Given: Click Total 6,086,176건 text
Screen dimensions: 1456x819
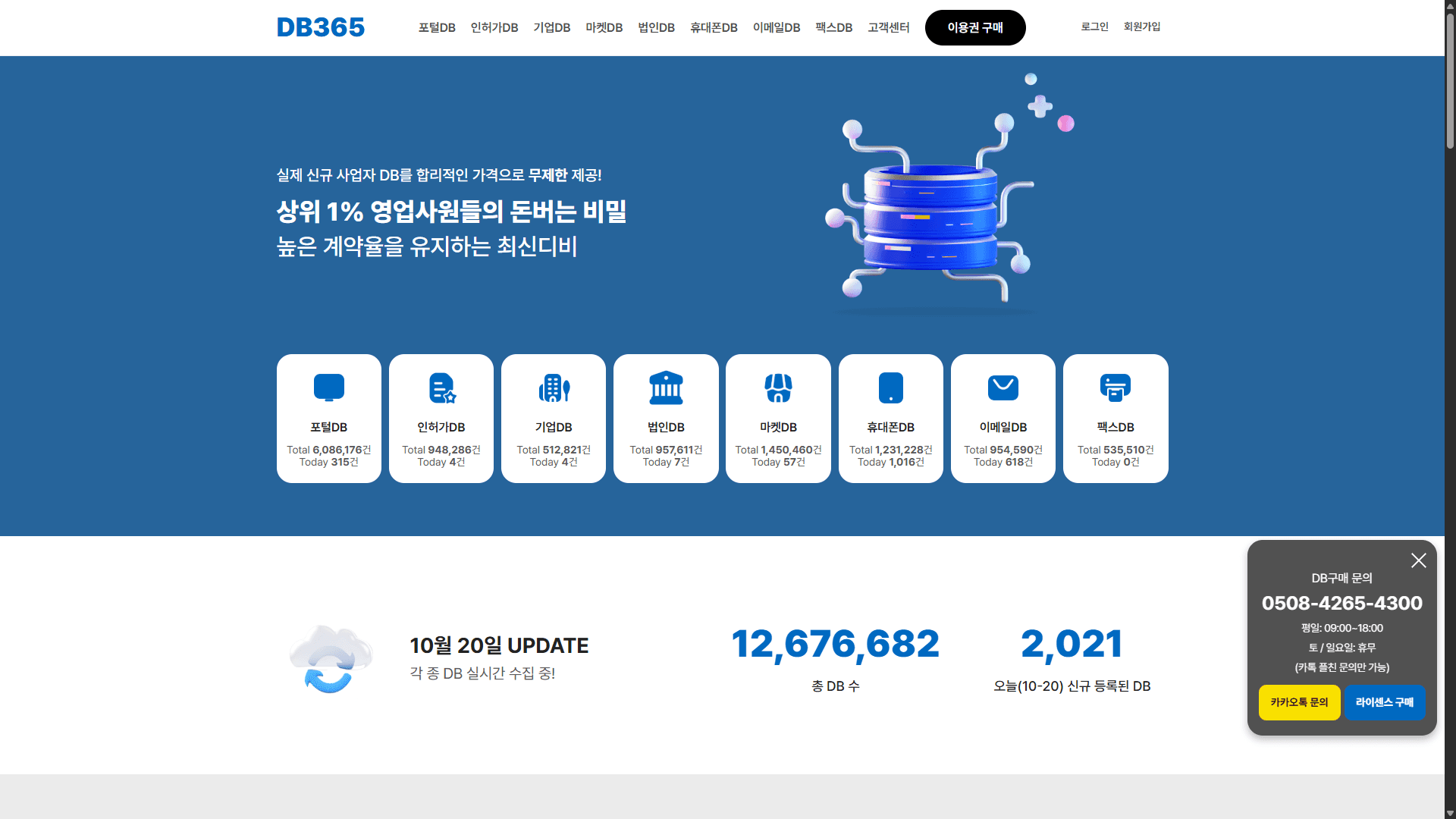Looking at the screenshot, I should click(x=329, y=450).
